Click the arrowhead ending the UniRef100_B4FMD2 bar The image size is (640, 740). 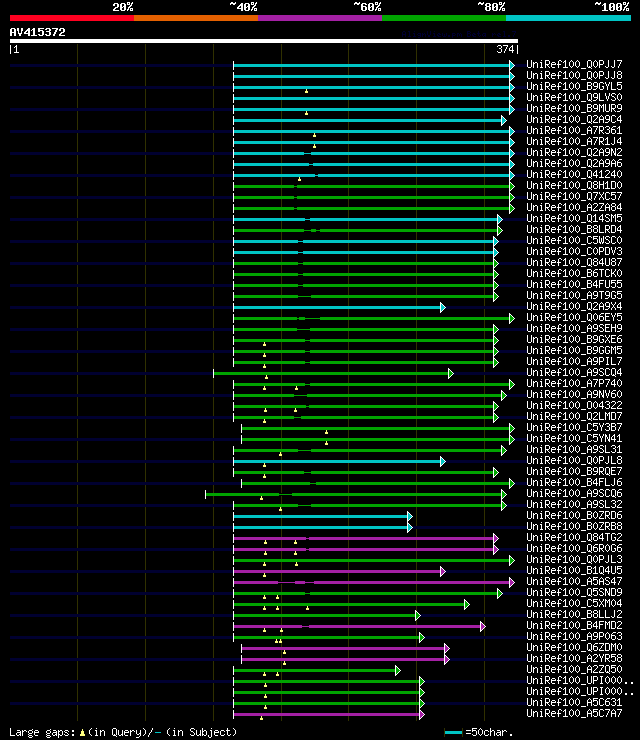coord(483,627)
